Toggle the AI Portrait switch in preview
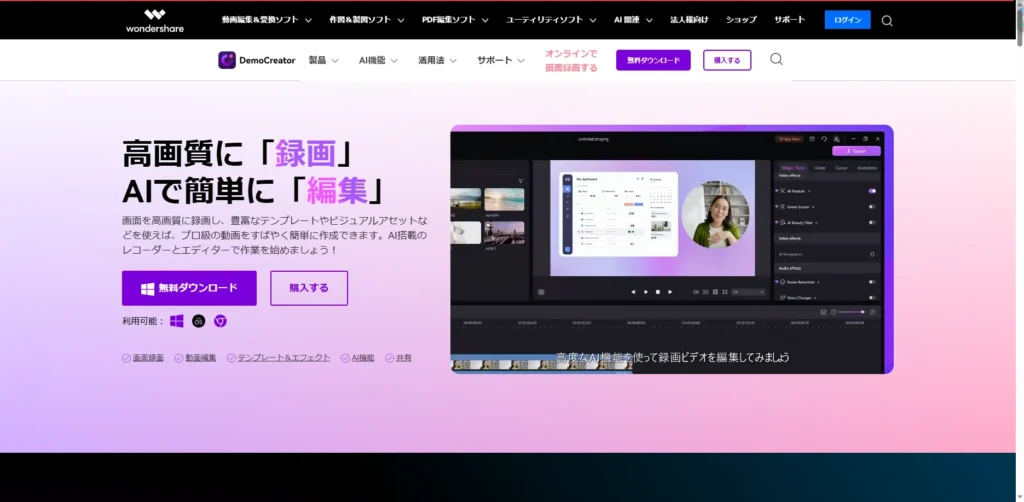The width and height of the screenshot is (1024, 502). pyautogui.click(x=872, y=190)
